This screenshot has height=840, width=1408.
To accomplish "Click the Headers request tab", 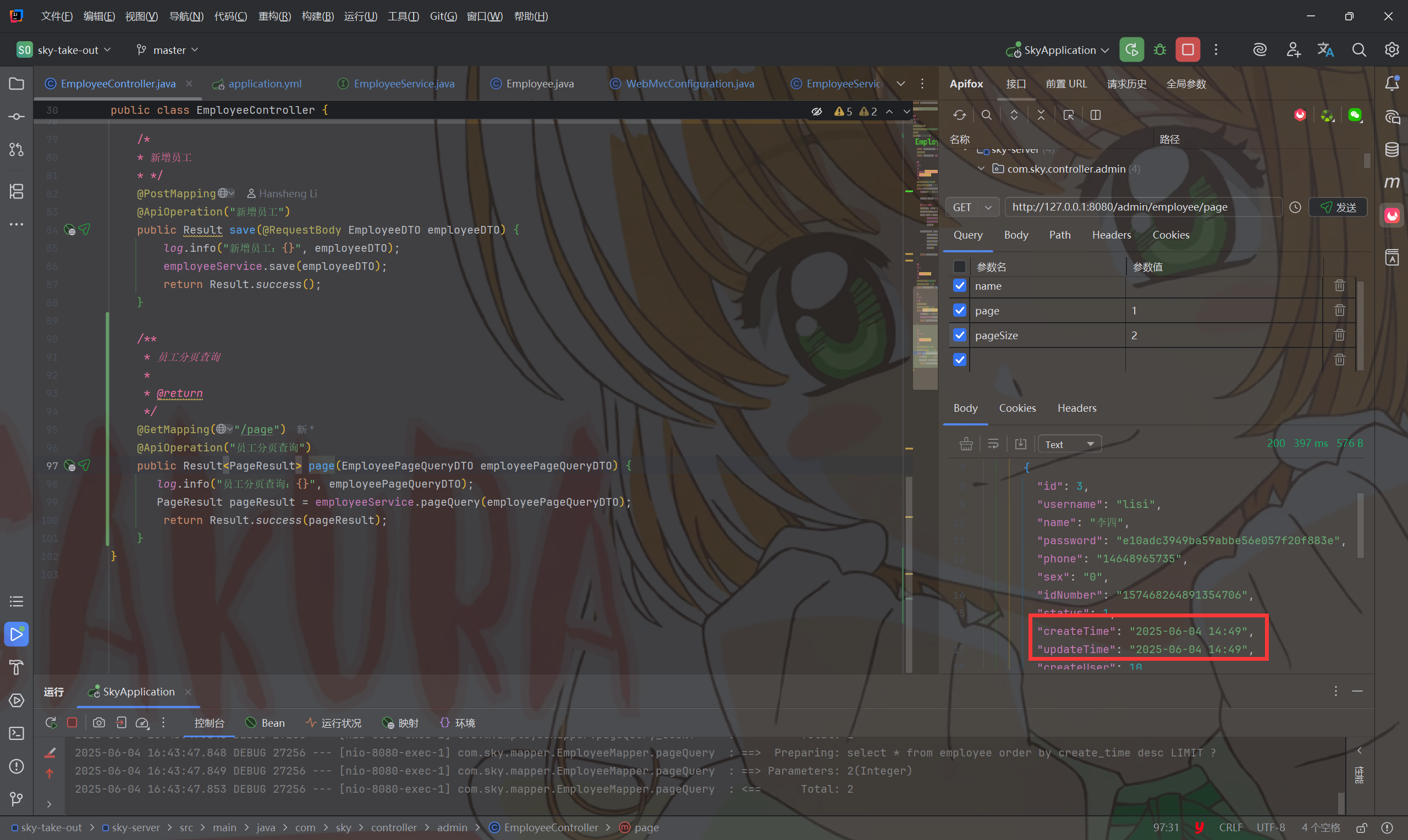I will [x=1111, y=235].
